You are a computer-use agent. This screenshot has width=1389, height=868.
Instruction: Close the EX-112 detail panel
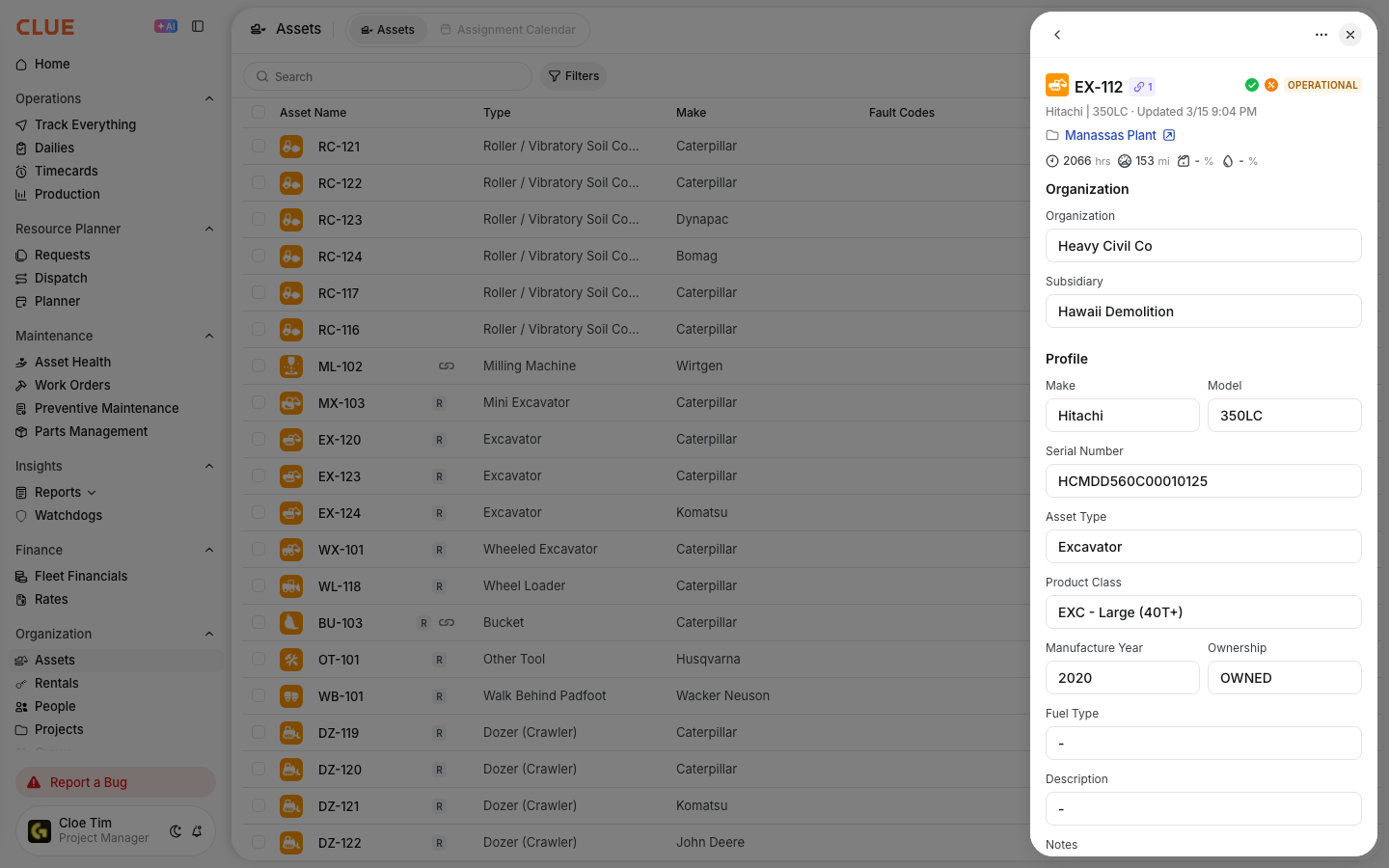tap(1350, 35)
